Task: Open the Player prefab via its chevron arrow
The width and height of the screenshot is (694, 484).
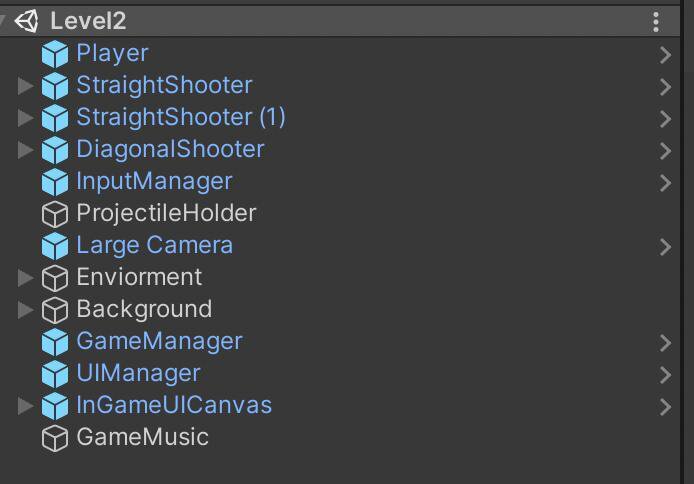Action: [x=665, y=55]
